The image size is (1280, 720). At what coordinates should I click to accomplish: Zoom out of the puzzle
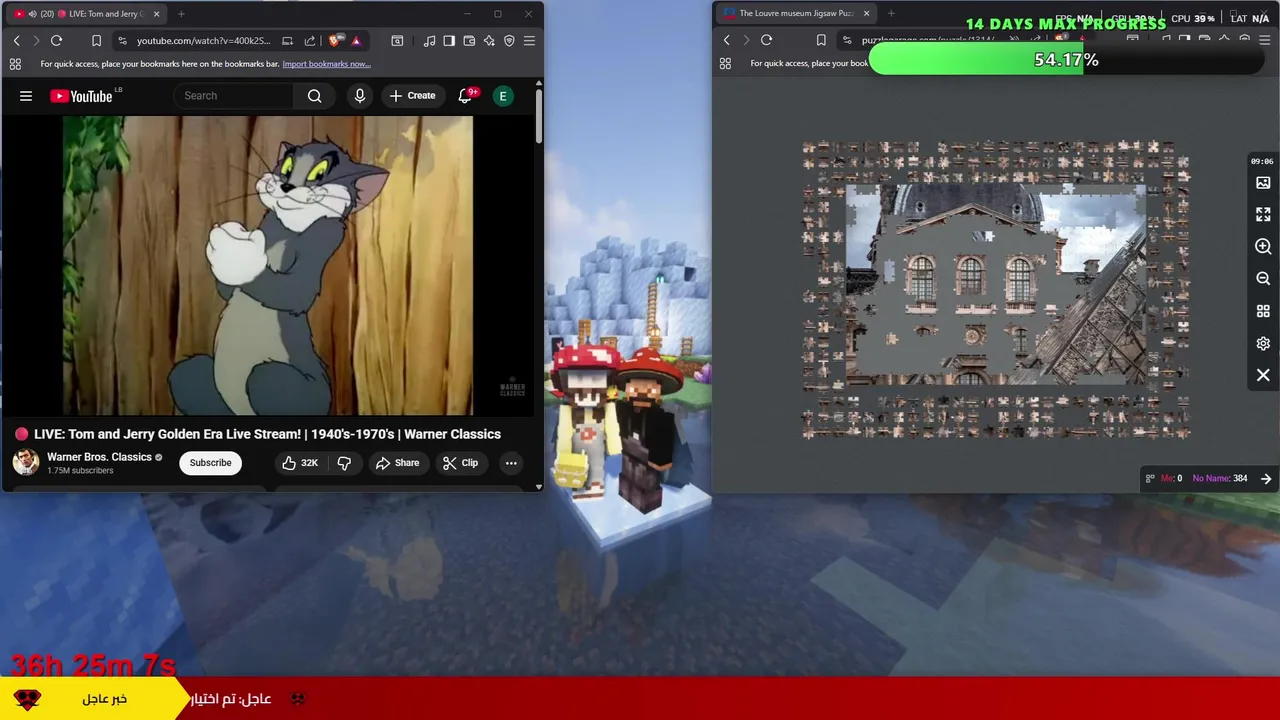pyautogui.click(x=1263, y=279)
